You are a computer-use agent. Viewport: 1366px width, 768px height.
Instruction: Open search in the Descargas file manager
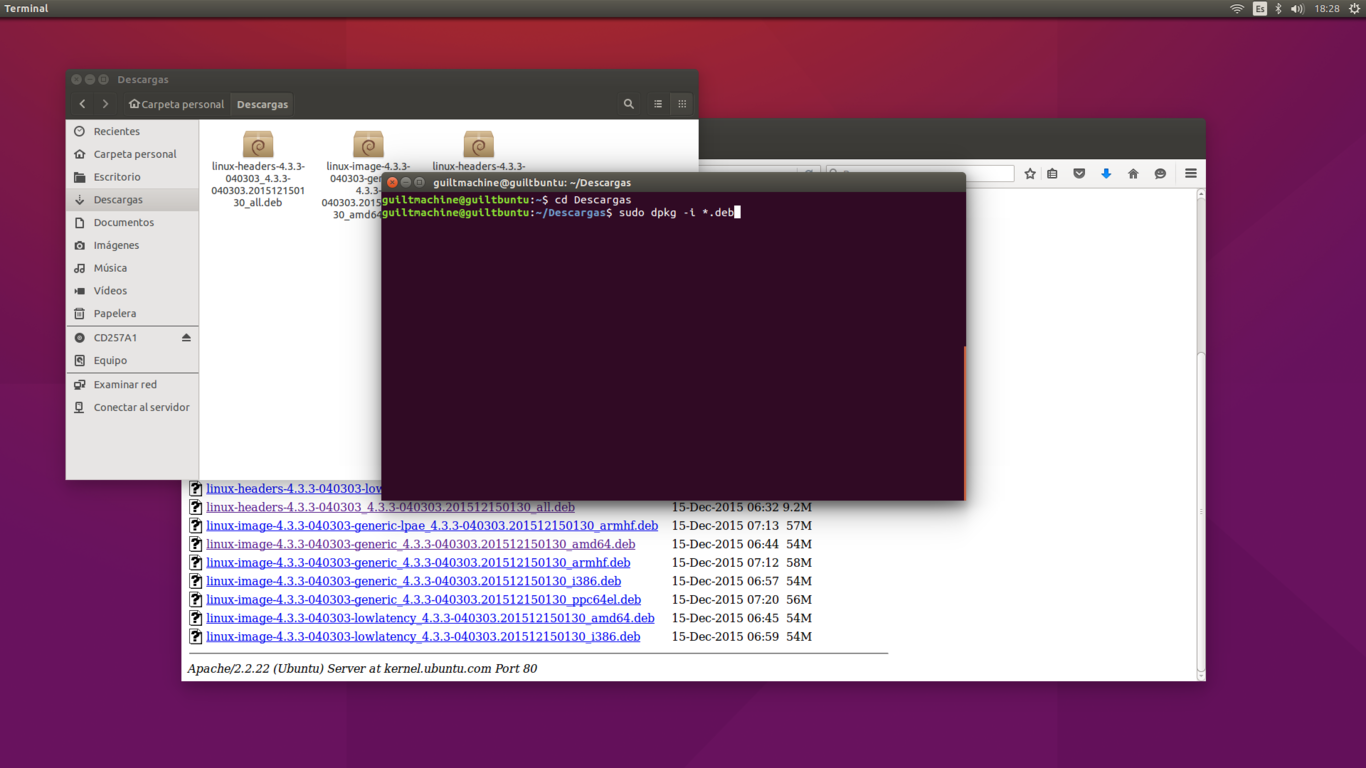(628, 103)
